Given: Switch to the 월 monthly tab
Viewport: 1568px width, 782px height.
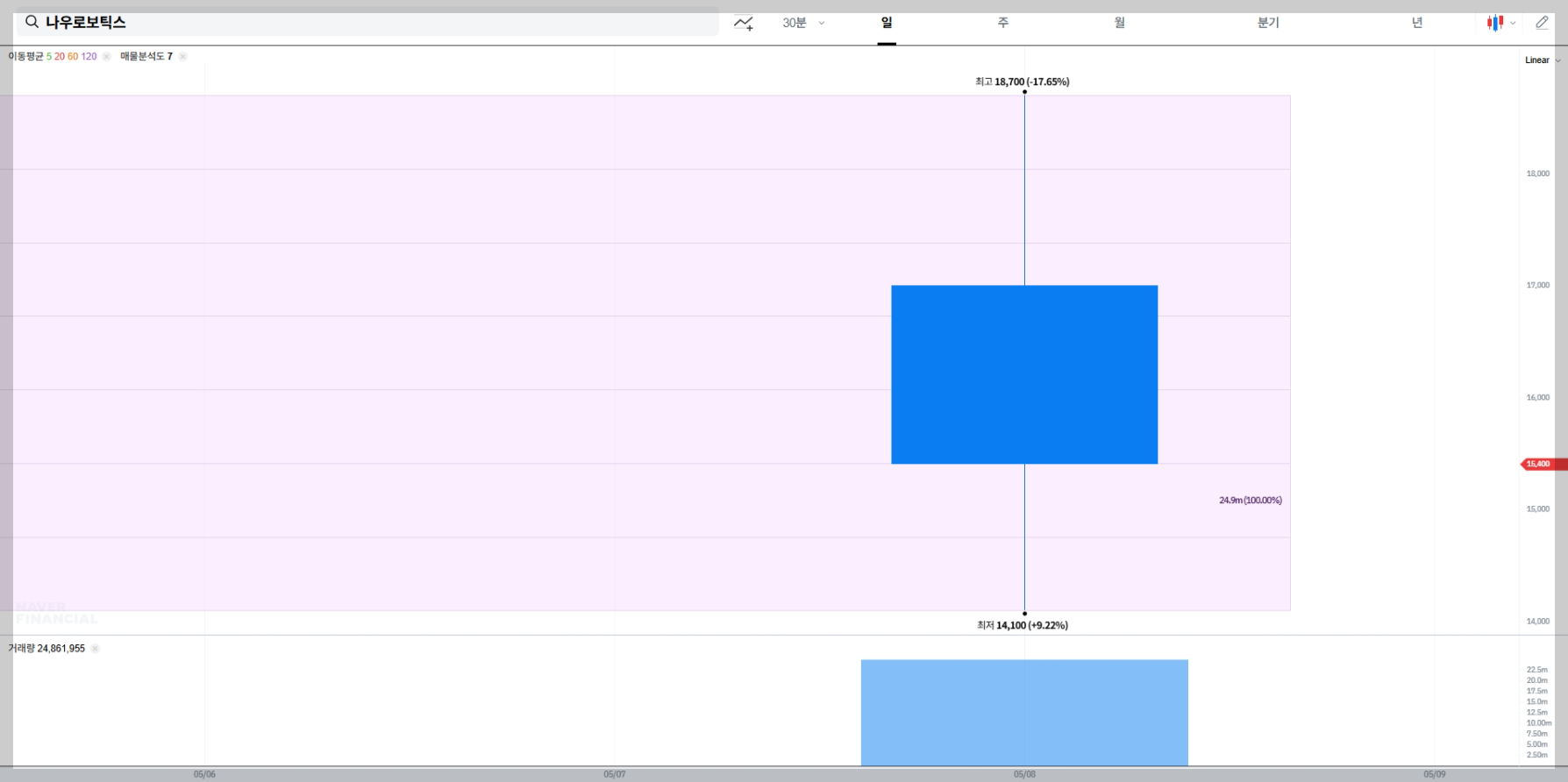Looking at the screenshot, I should [x=1120, y=23].
